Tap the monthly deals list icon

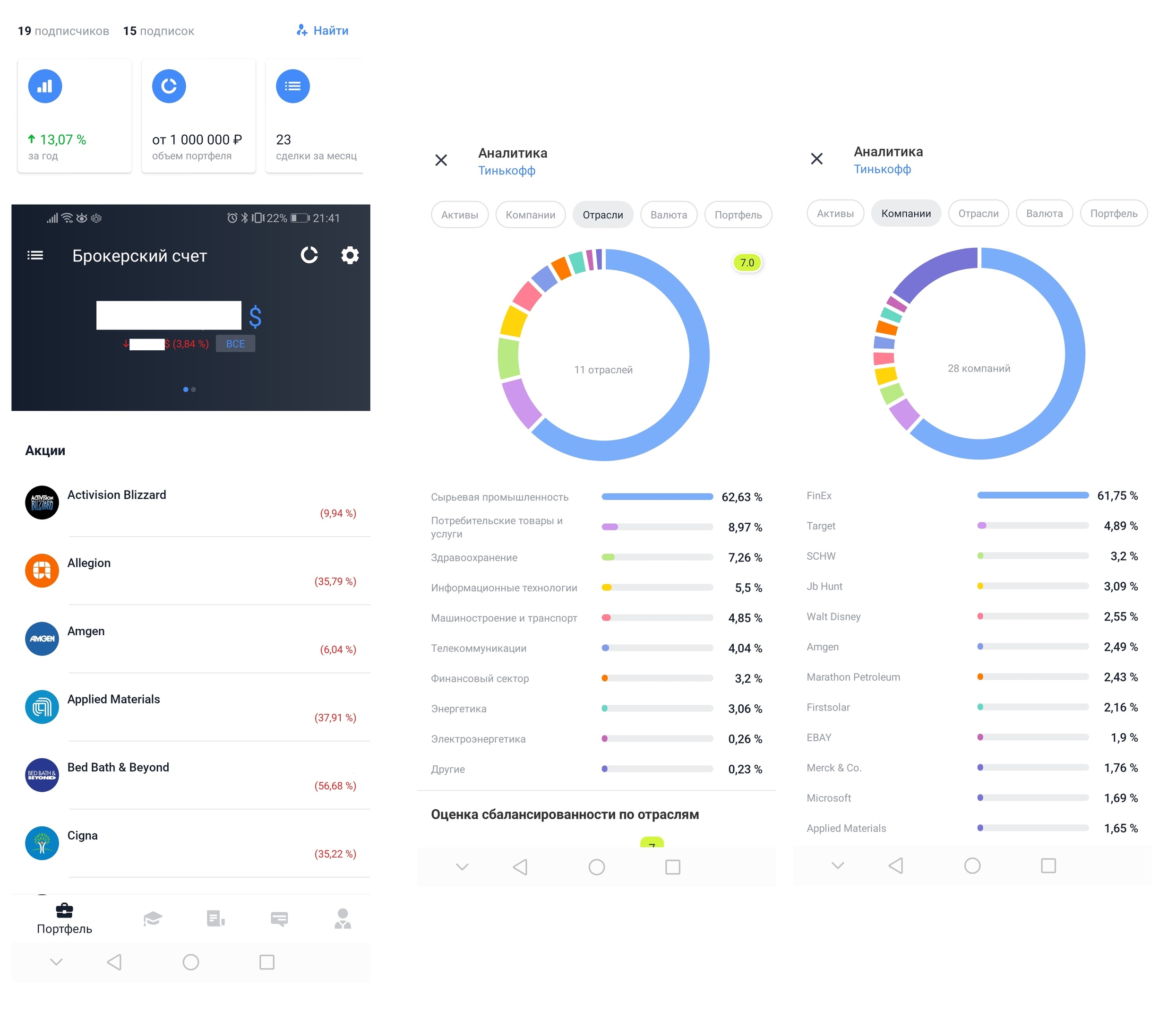coord(293,87)
